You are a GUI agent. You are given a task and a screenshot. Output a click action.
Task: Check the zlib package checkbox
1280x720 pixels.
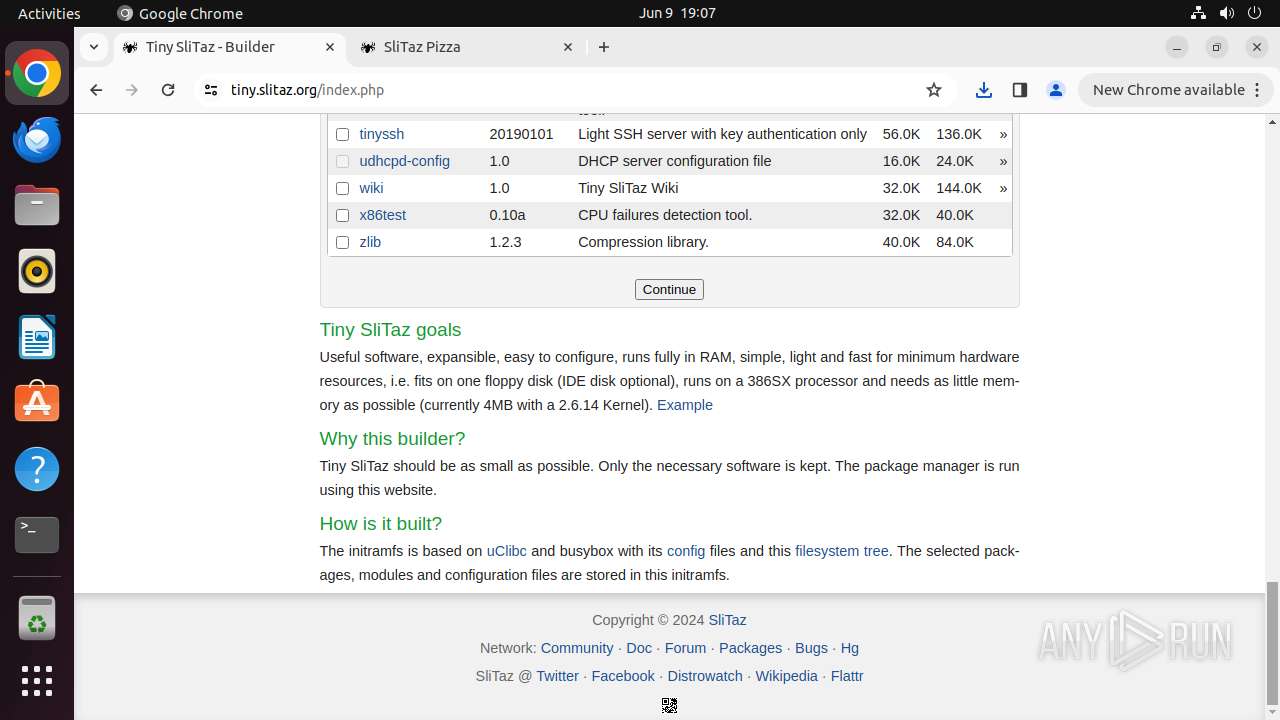[x=342, y=242]
